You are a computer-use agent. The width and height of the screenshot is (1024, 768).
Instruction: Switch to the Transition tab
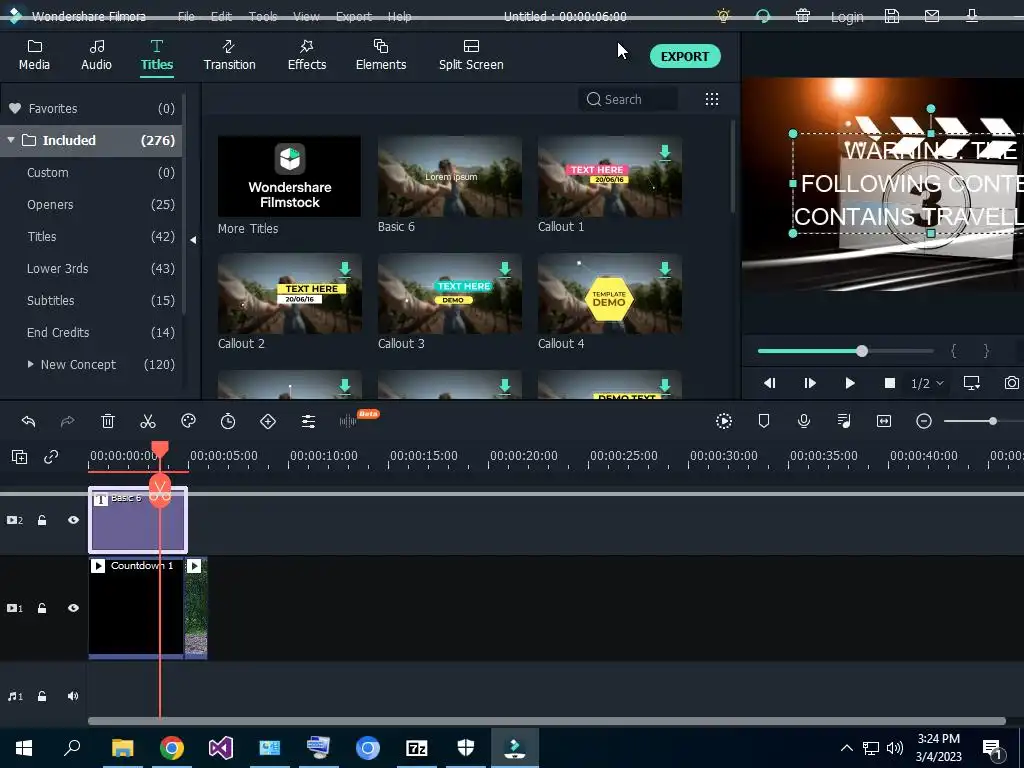[229, 56]
